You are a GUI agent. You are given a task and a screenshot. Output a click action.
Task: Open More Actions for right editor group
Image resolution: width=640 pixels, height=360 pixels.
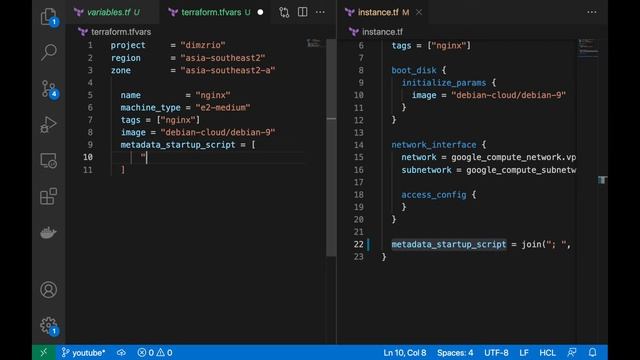pyautogui.click(x=592, y=12)
